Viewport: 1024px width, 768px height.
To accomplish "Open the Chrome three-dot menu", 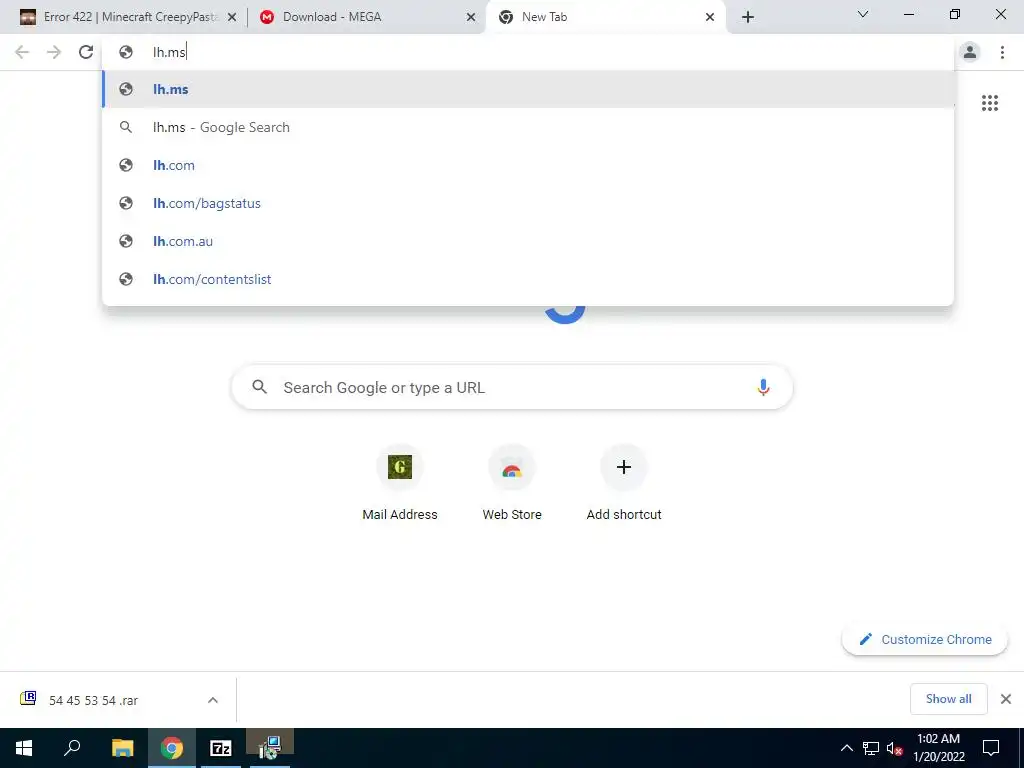I will [x=1002, y=52].
